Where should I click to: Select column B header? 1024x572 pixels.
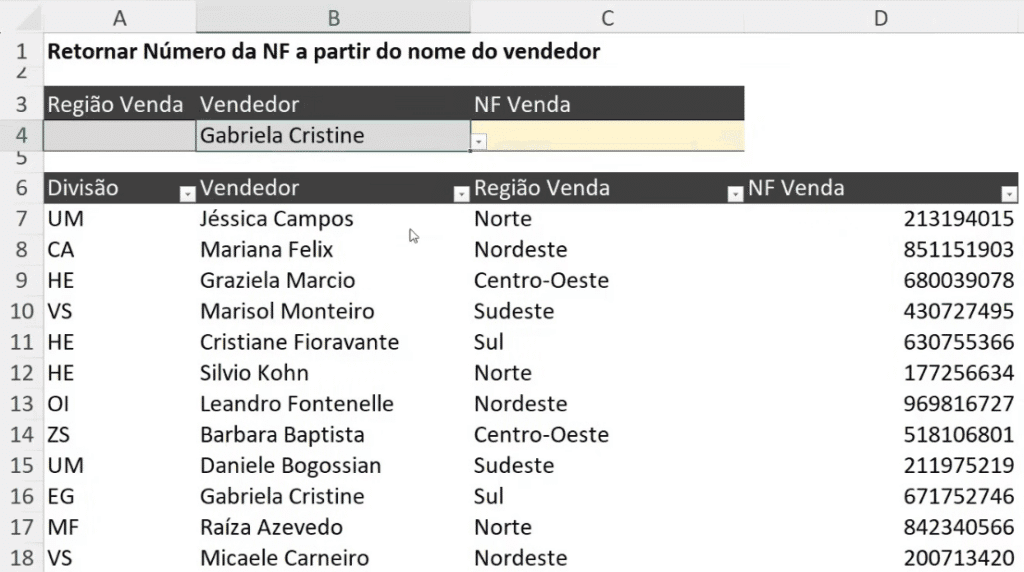coord(333,17)
